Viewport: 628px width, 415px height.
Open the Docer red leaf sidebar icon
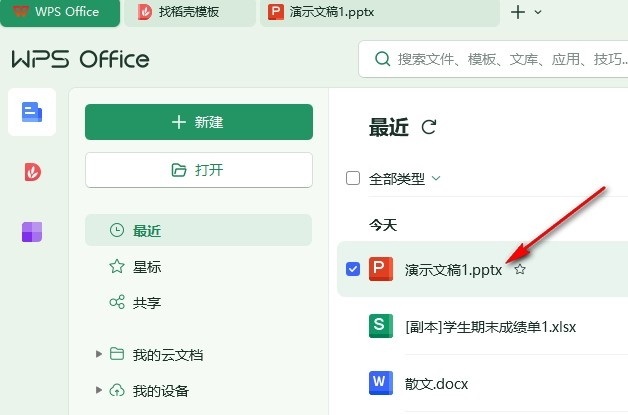click(32, 172)
